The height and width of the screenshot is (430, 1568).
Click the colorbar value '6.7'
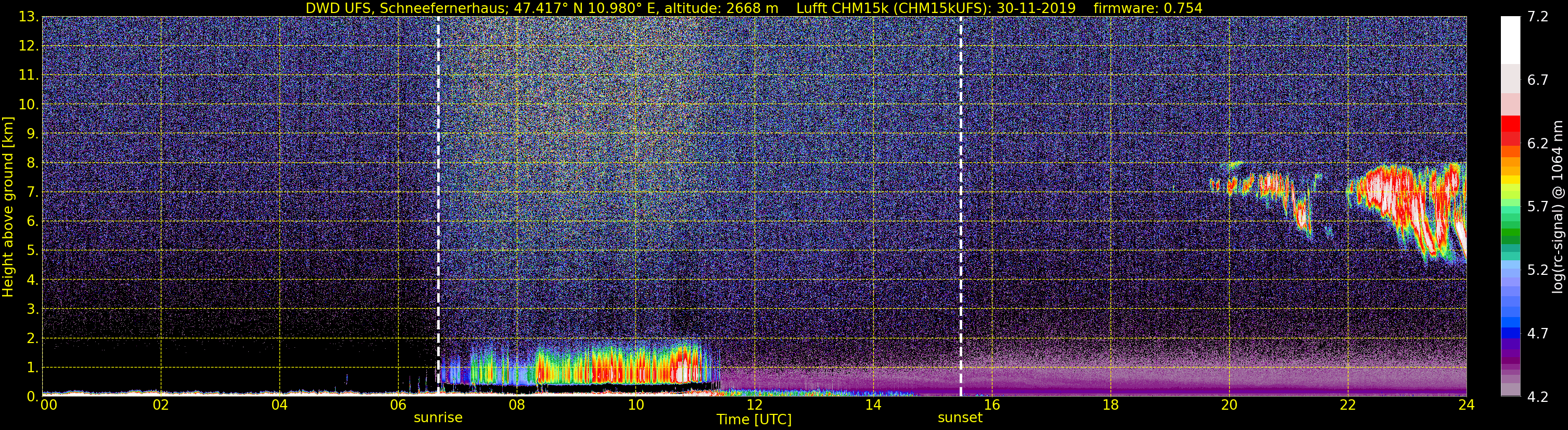click(x=1538, y=80)
